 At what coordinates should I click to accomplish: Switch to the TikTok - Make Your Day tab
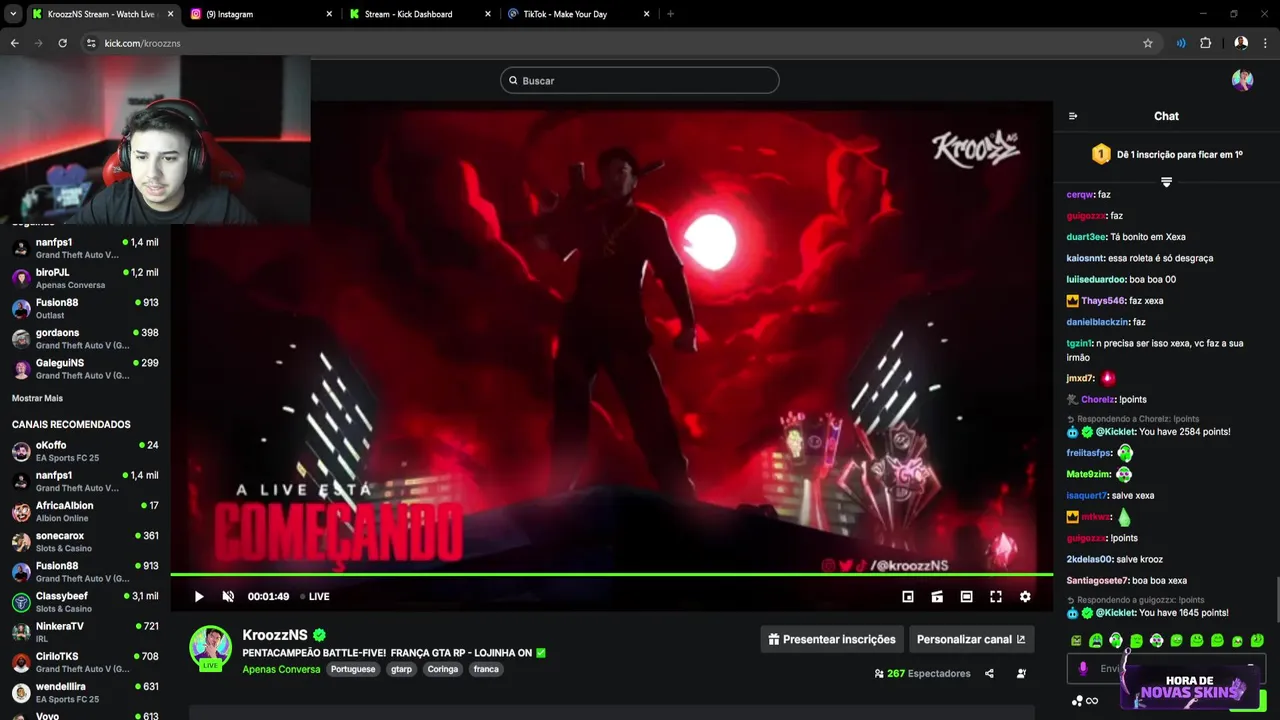(580, 14)
